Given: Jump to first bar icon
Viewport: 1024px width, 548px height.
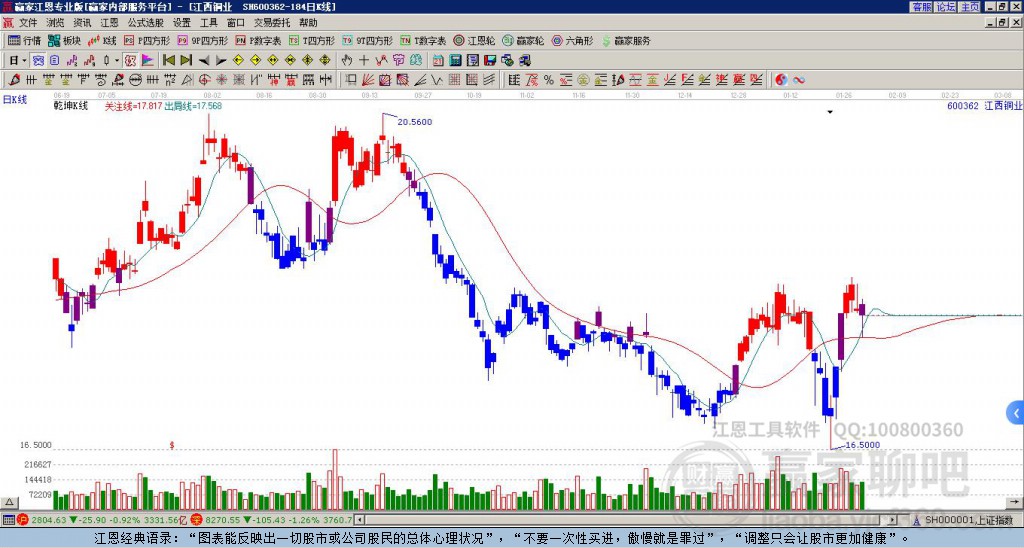Looking at the screenshot, I should (x=168, y=61).
